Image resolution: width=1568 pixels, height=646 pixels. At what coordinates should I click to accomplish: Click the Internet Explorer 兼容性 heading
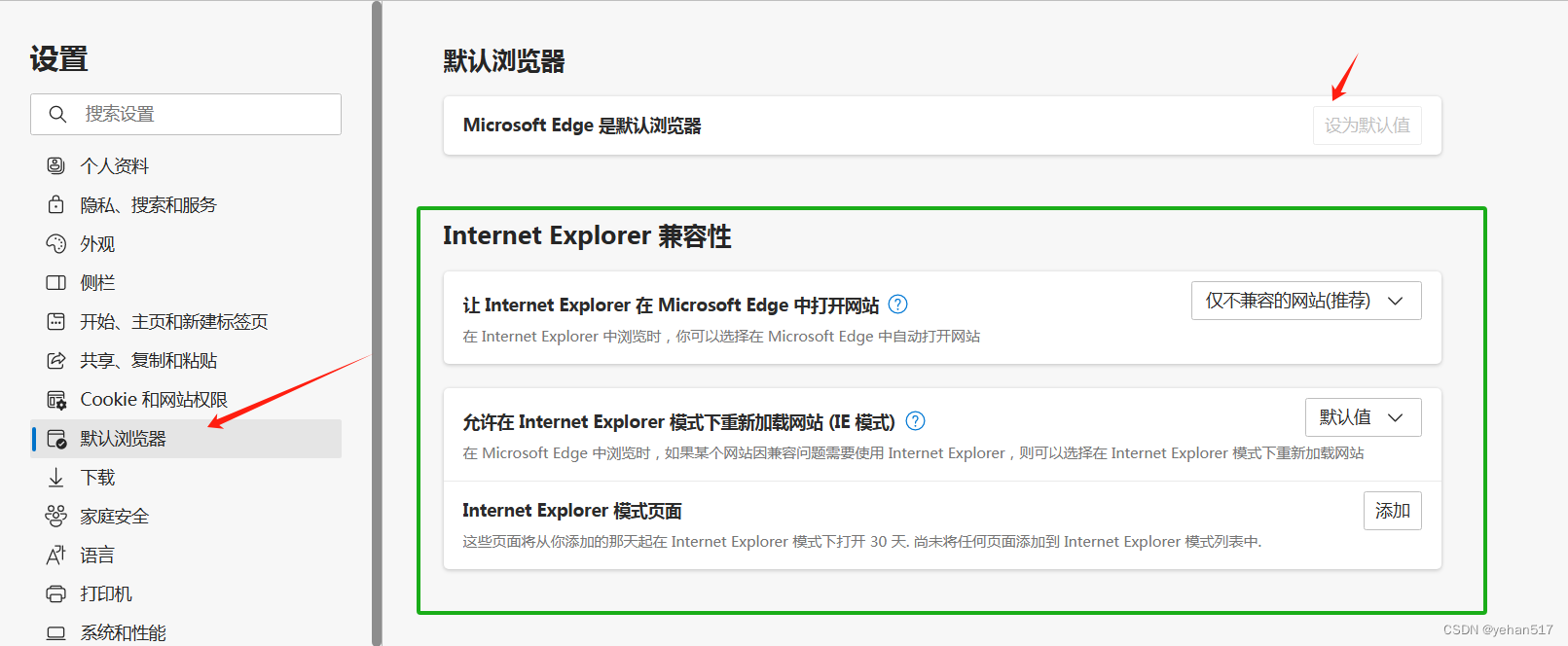[x=587, y=236]
